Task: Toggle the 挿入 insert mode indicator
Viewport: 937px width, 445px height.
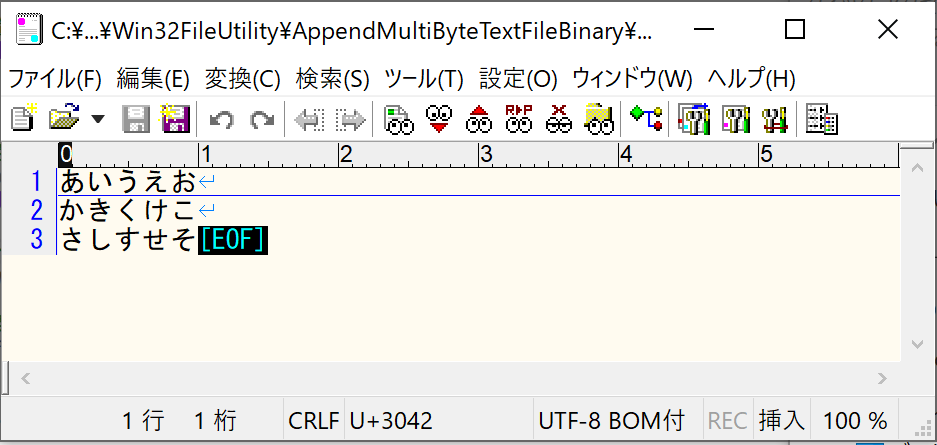Action: coord(782,421)
